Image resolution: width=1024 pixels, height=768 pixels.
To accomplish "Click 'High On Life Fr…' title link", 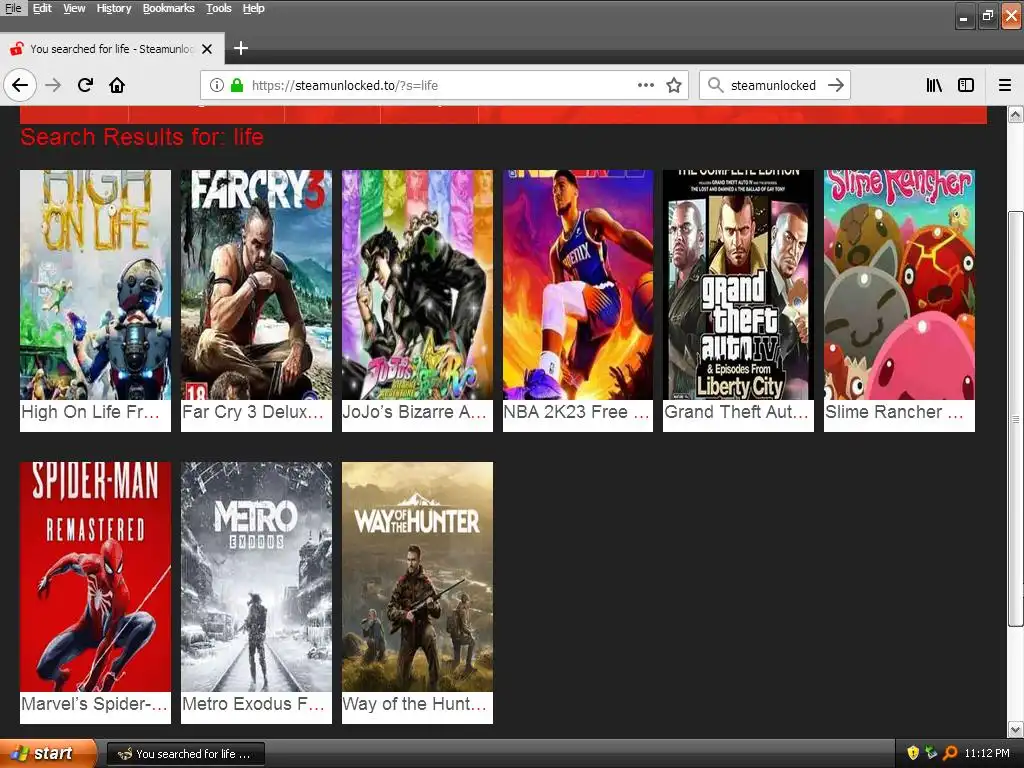I will click(91, 412).
